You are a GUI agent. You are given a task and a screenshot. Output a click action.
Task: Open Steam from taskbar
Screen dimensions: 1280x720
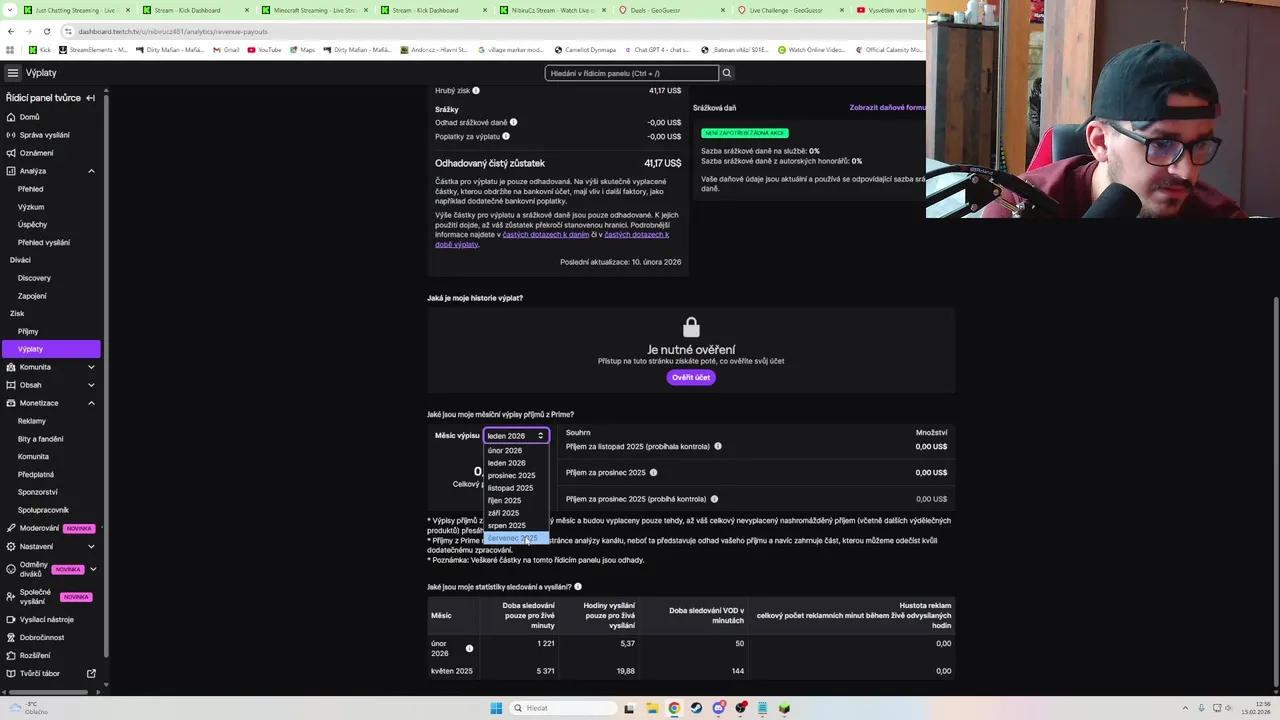[696, 708]
